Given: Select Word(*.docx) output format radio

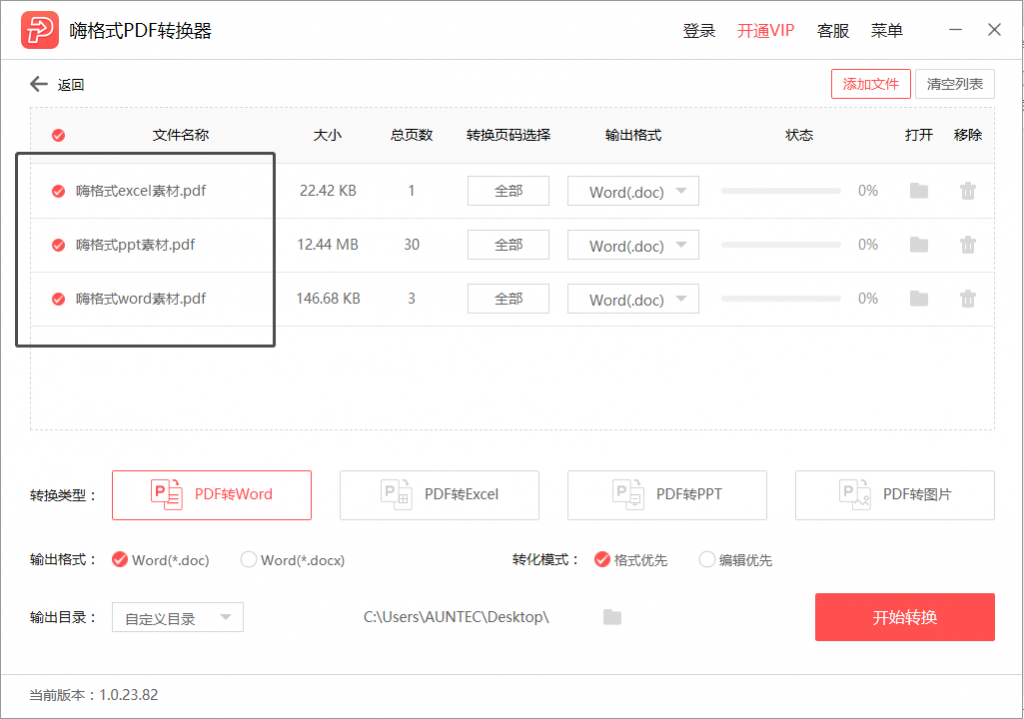Looking at the screenshot, I should coord(249,560).
